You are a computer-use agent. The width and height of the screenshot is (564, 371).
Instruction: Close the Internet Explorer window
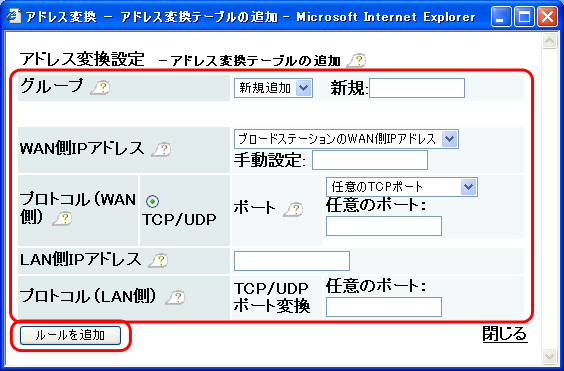click(x=547, y=17)
